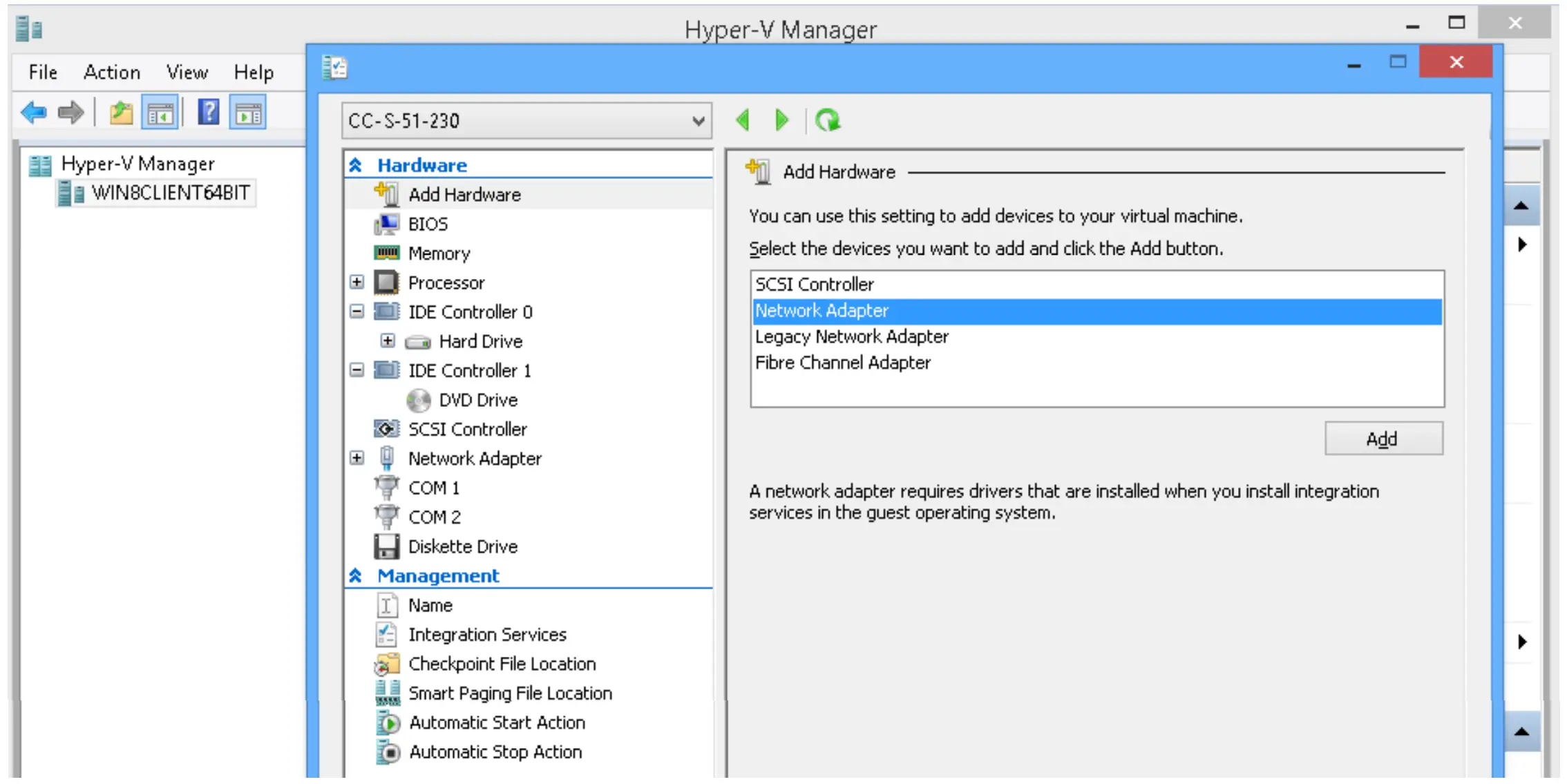Click the green refresh icon in settings toolbar

coord(827,121)
